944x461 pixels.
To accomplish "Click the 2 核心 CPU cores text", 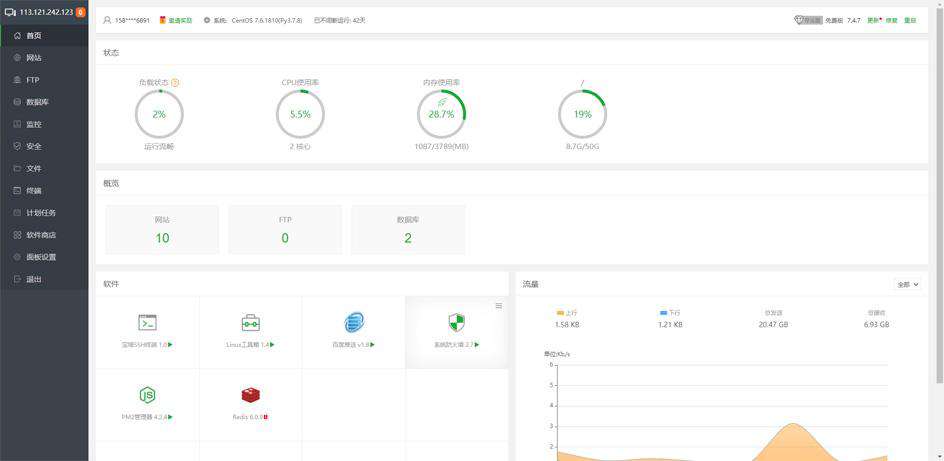I will pyautogui.click(x=300, y=146).
